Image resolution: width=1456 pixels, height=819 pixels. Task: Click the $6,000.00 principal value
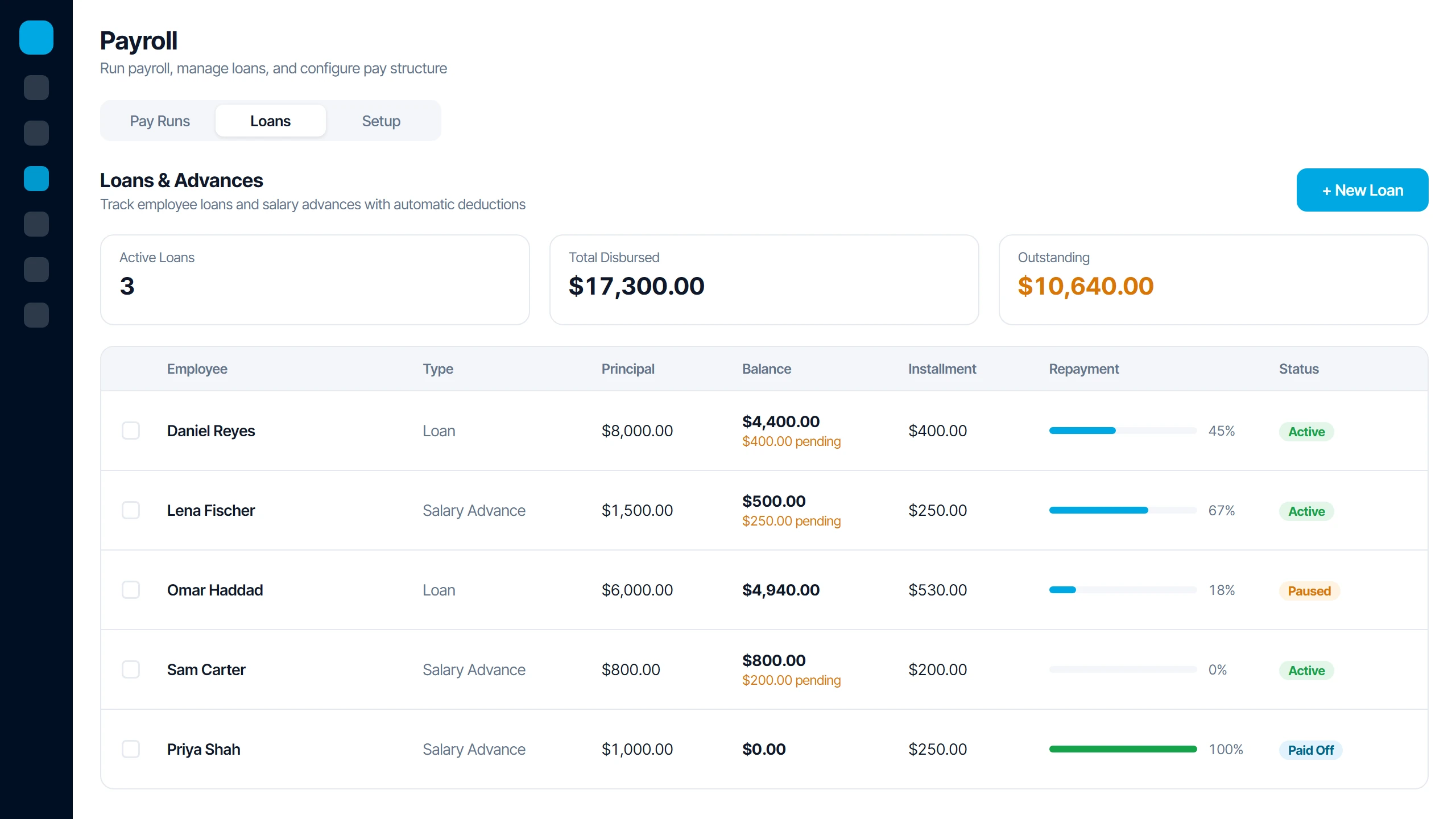tap(637, 590)
